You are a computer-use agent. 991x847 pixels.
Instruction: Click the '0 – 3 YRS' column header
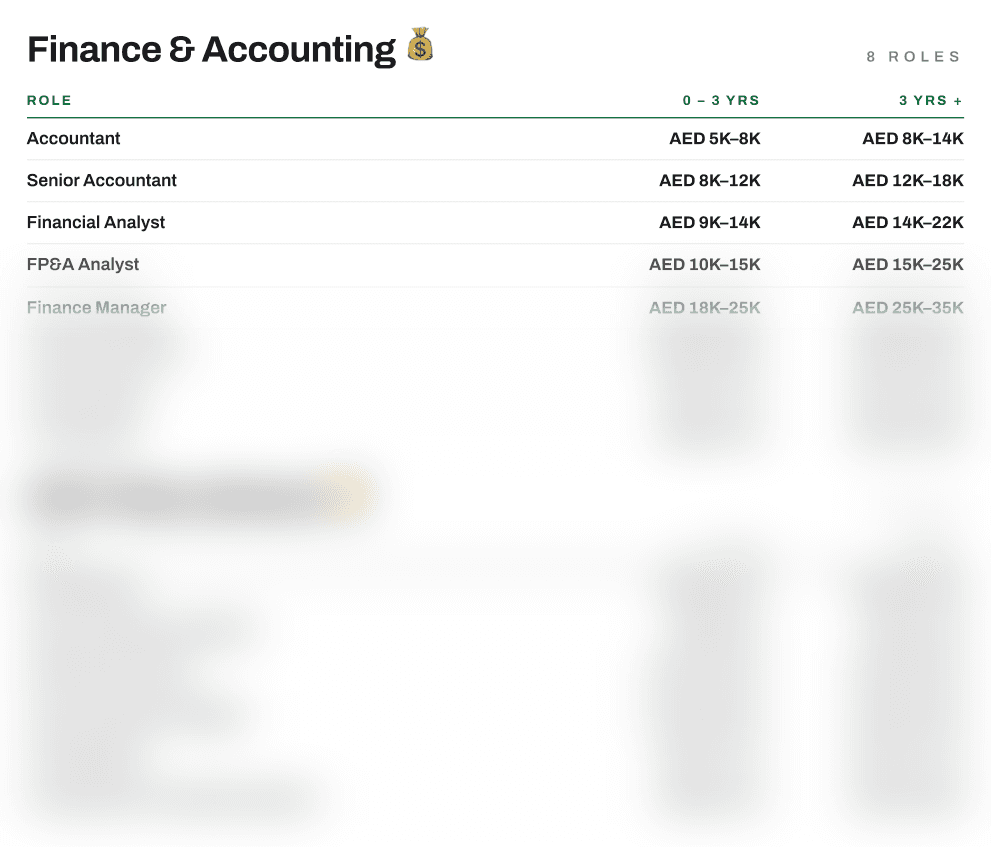tap(721, 101)
